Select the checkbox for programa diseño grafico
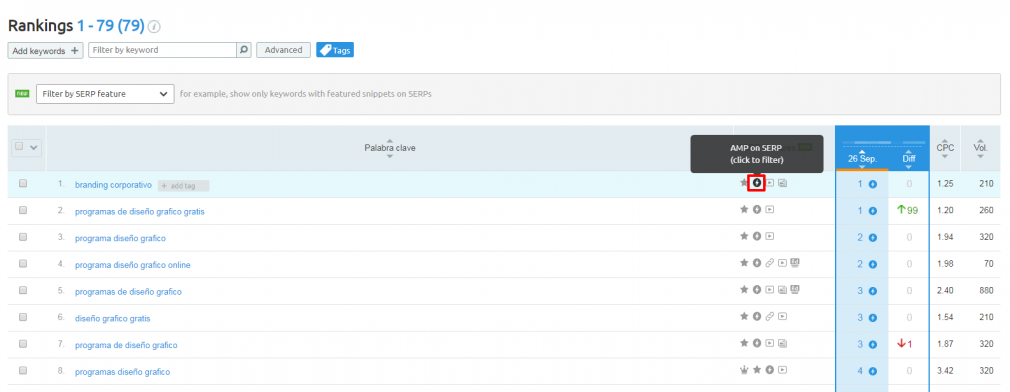1010x392 pixels. [23, 237]
